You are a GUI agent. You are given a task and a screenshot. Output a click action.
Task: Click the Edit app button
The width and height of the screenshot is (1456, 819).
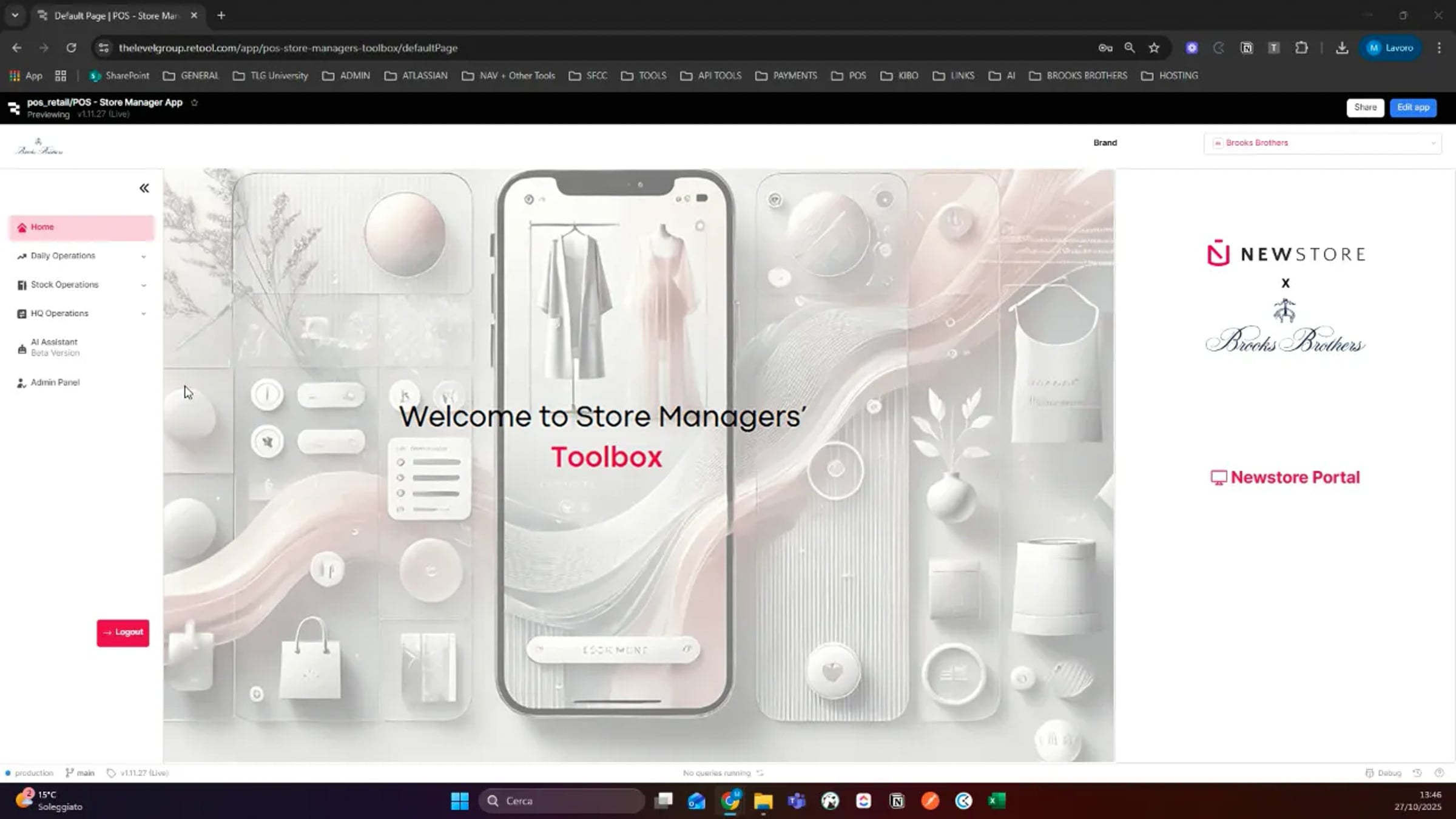[x=1413, y=107]
